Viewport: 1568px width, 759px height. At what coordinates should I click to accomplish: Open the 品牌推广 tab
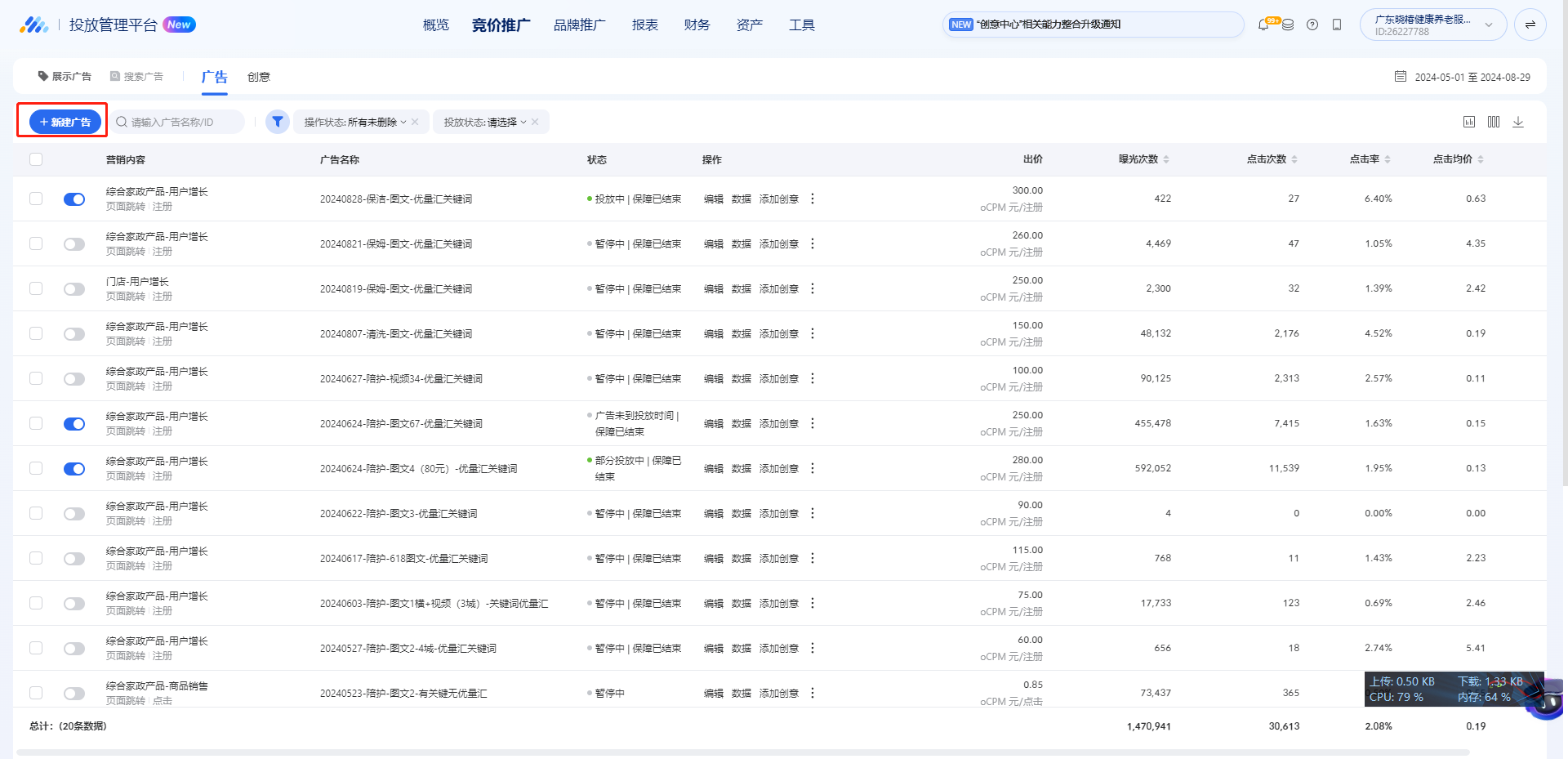[x=580, y=25]
